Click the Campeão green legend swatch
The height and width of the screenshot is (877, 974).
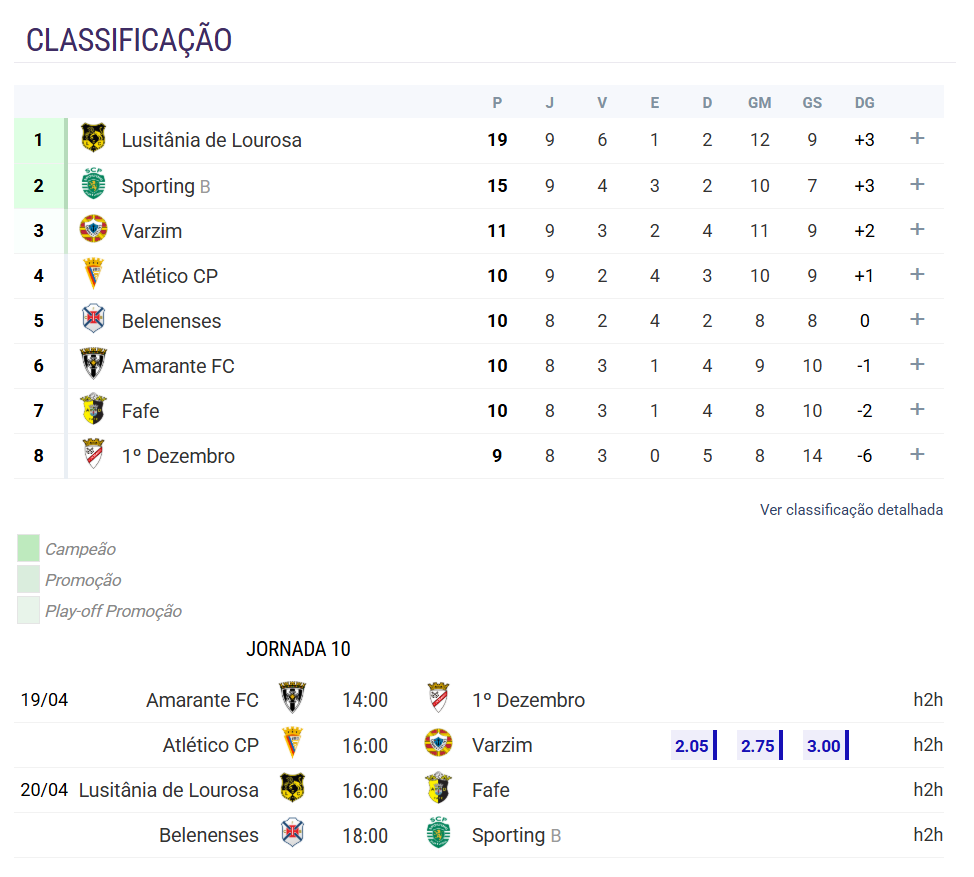(29, 548)
